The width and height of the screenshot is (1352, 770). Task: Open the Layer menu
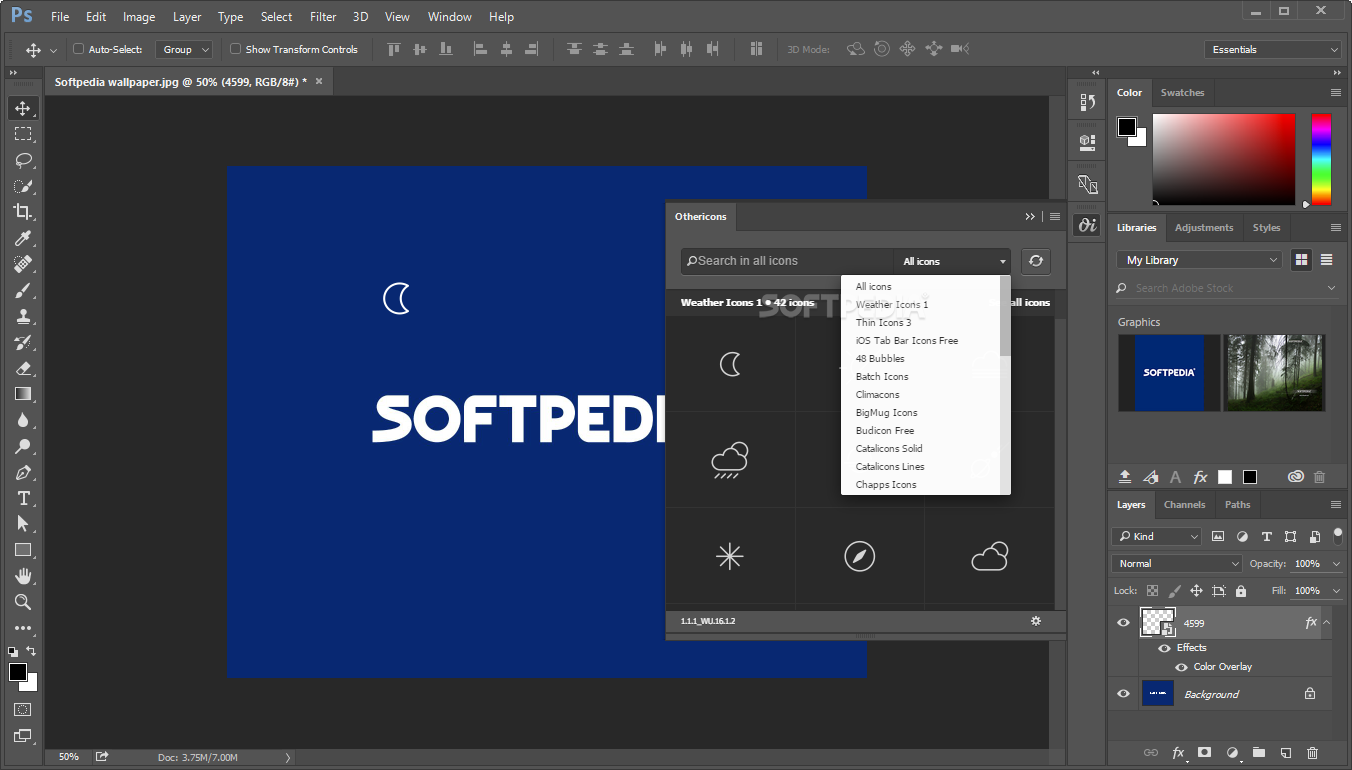(x=187, y=17)
